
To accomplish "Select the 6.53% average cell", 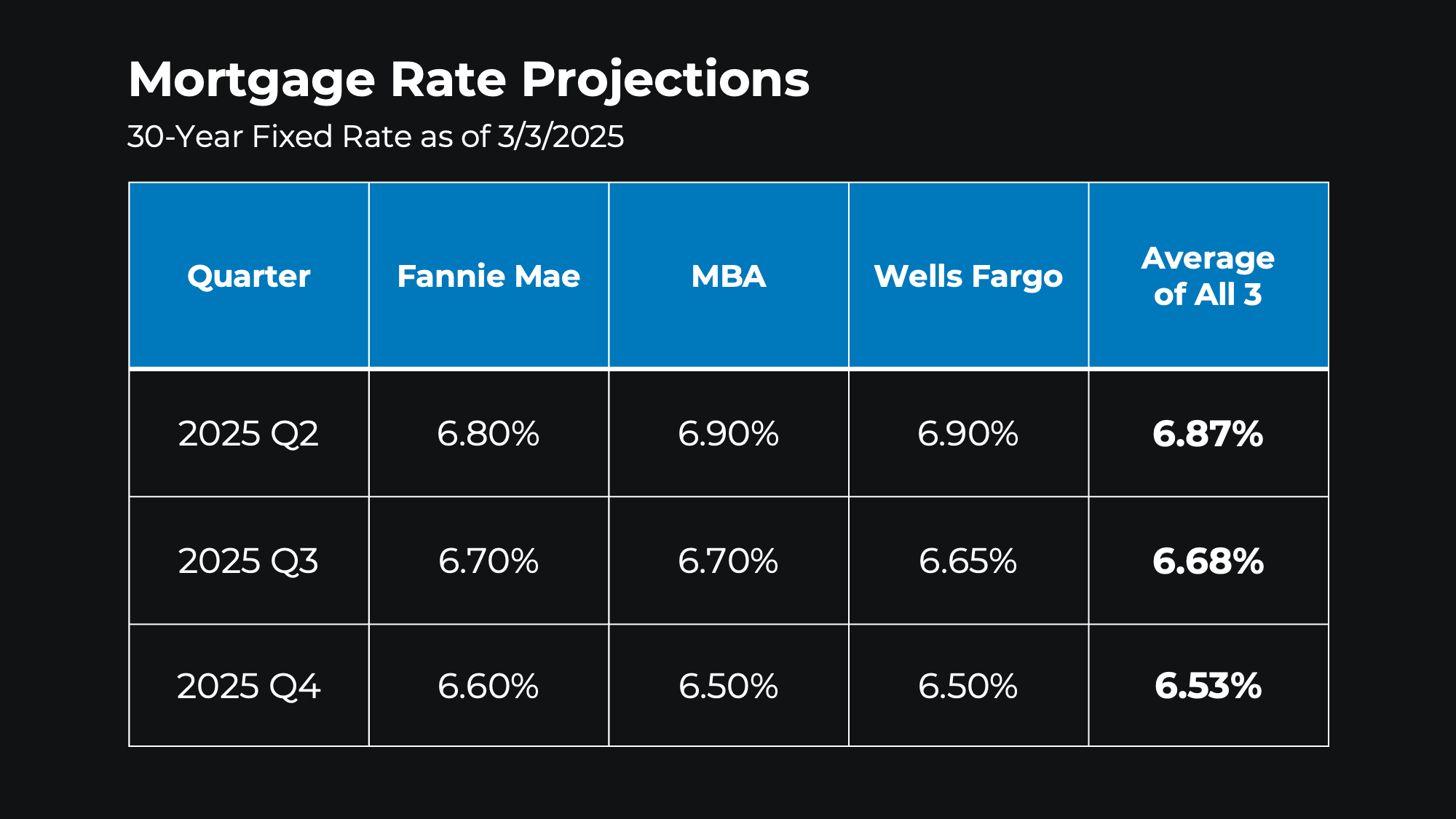I will pyautogui.click(x=1208, y=687).
